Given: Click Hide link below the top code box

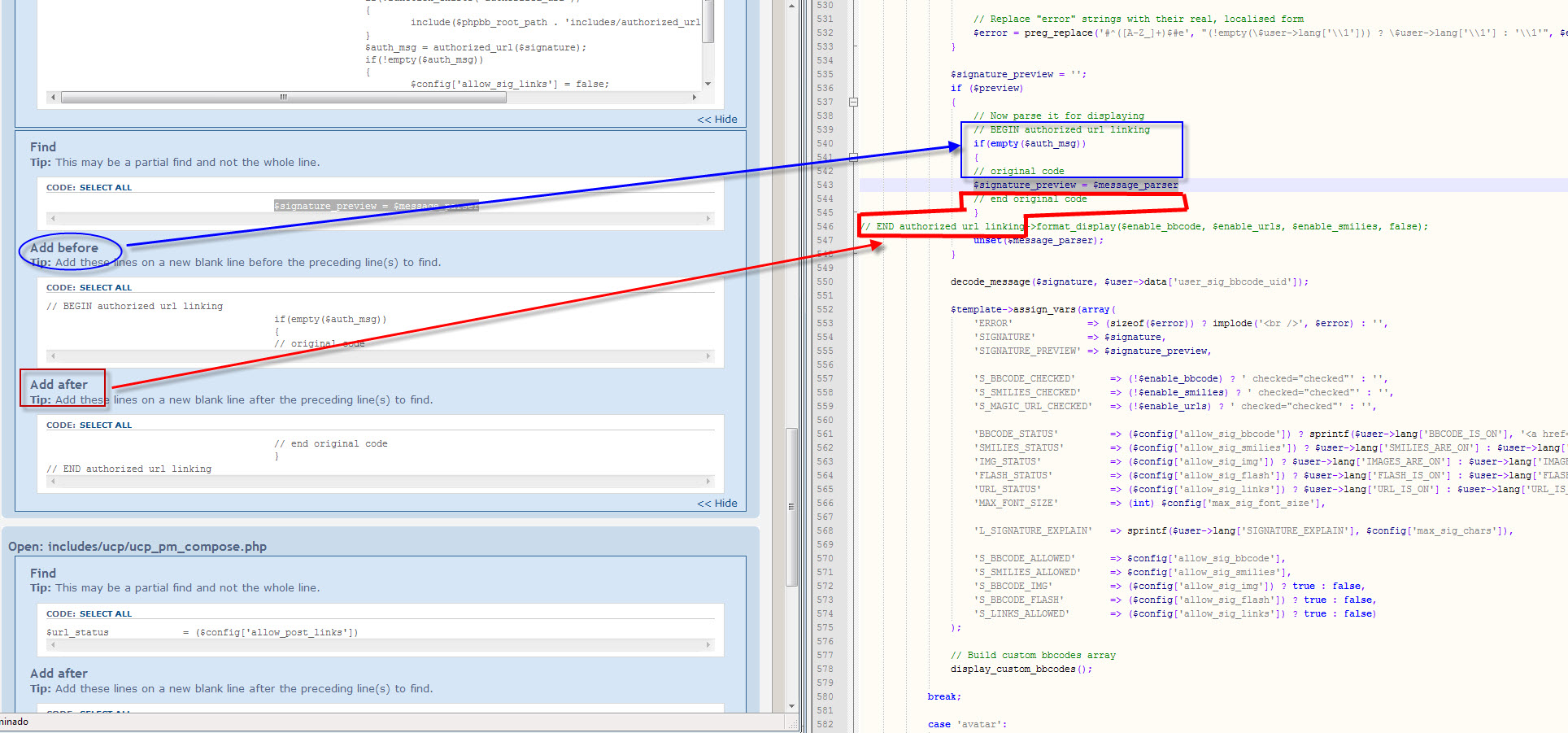Looking at the screenshot, I should (716, 120).
